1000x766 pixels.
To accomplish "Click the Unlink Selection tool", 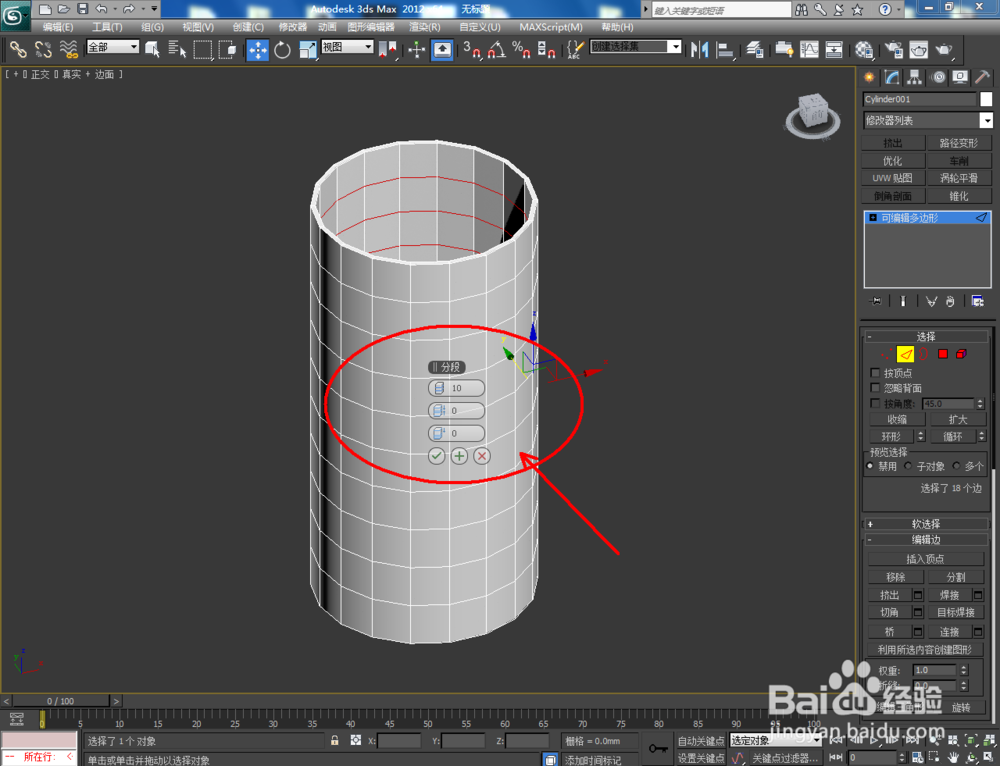I will click(43, 49).
